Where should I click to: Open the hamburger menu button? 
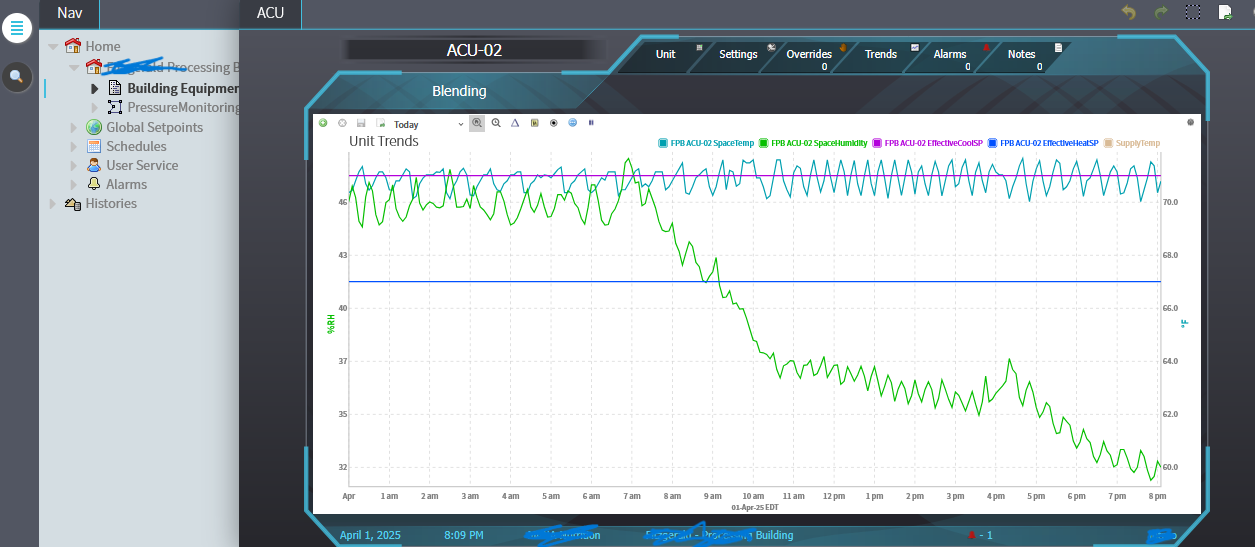(17, 28)
